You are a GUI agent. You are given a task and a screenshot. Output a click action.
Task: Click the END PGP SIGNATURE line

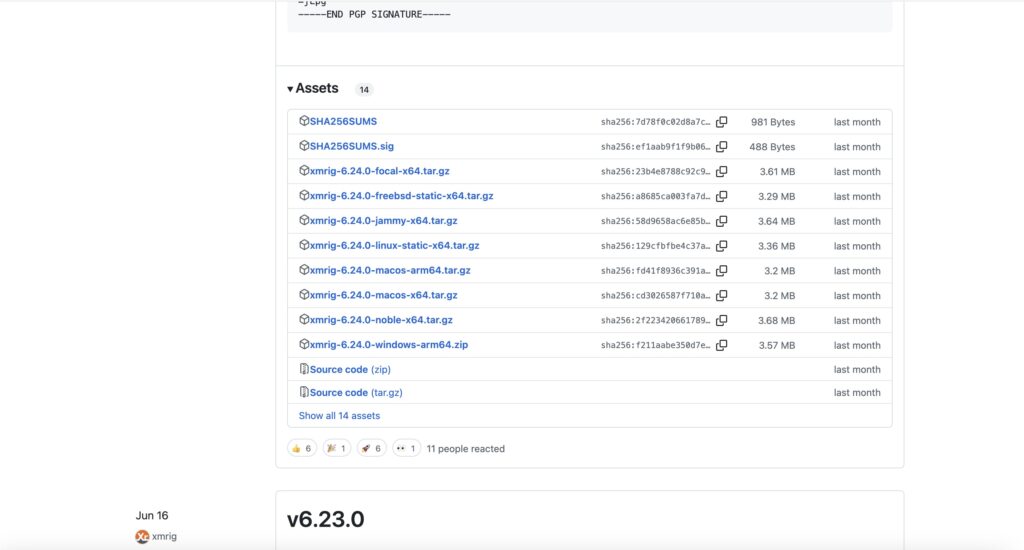[x=374, y=14]
